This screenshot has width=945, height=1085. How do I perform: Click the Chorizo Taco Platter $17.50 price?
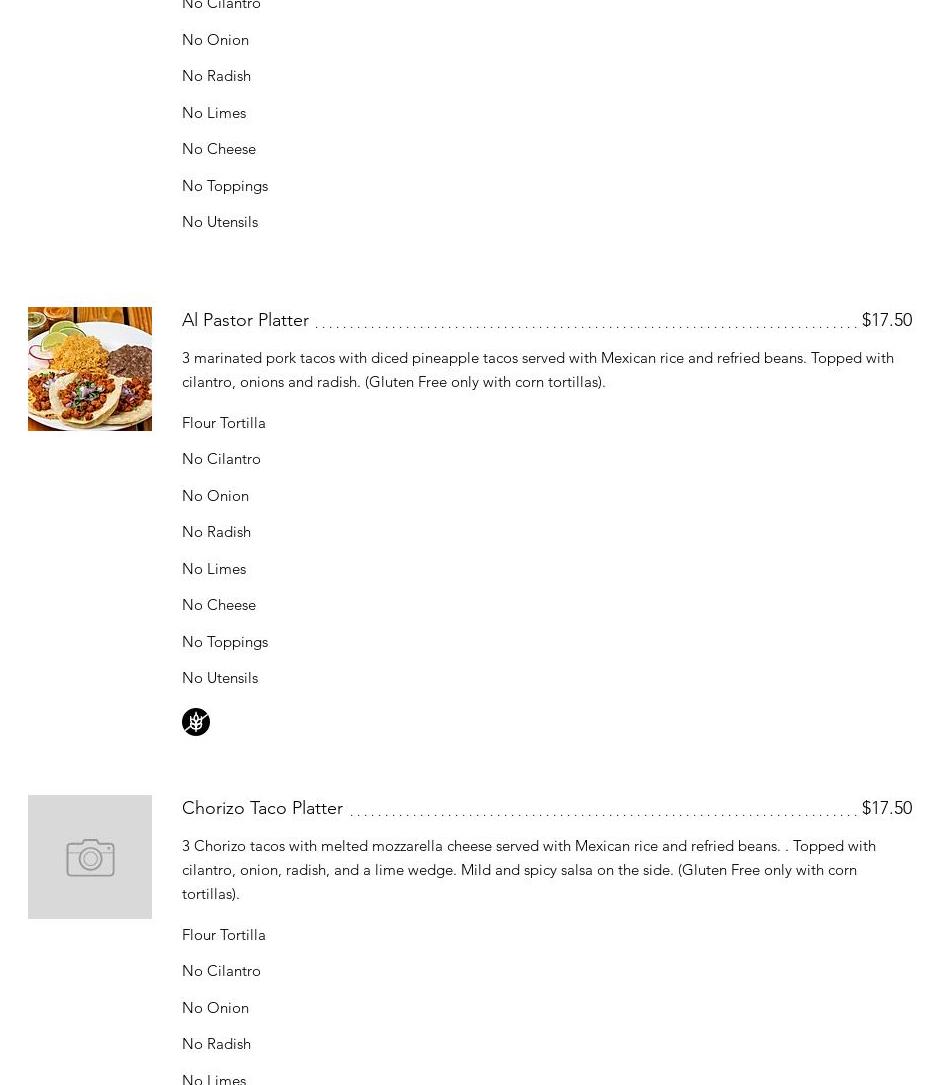[887, 808]
